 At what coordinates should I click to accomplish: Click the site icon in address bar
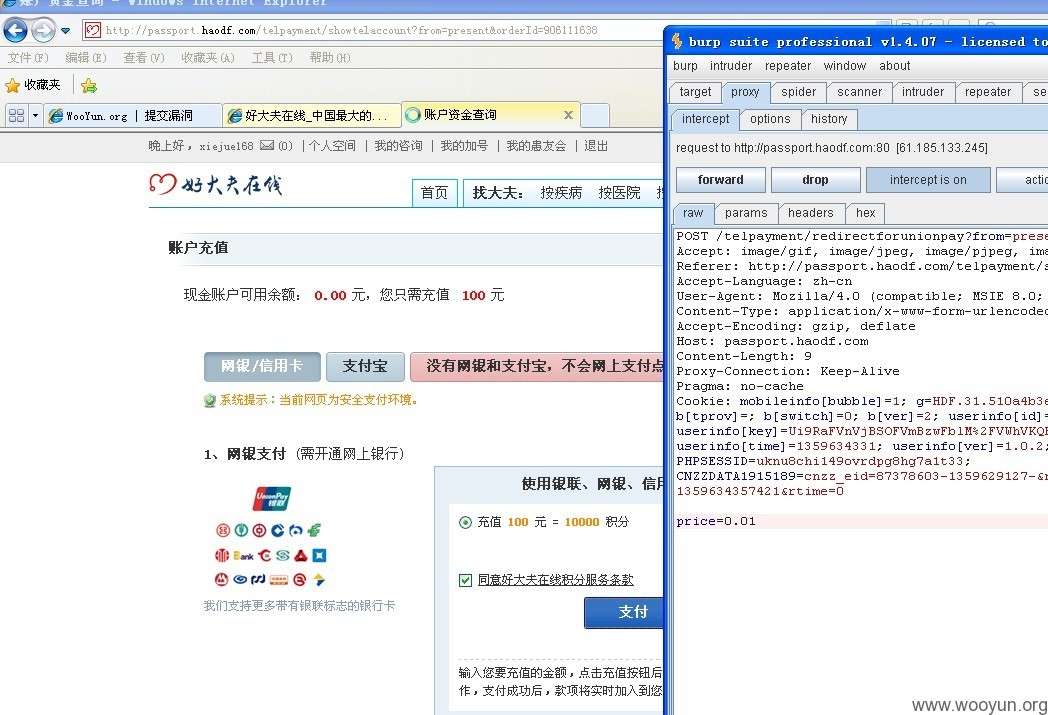(93, 30)
